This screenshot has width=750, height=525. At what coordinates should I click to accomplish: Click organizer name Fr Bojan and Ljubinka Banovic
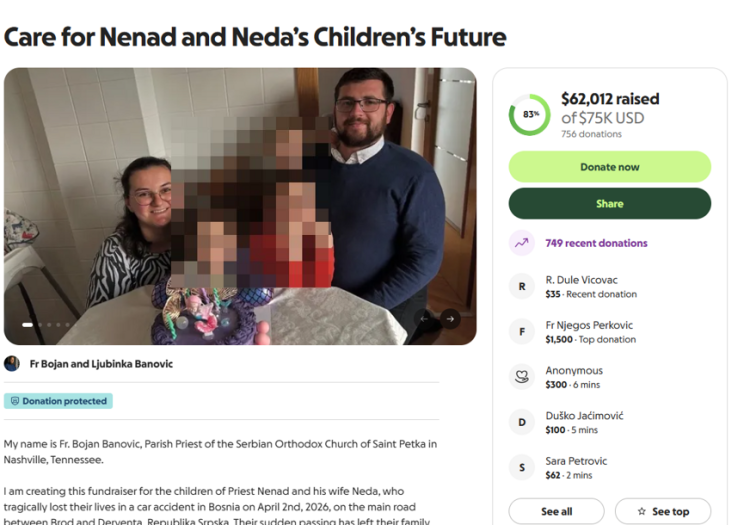point(101,364)
